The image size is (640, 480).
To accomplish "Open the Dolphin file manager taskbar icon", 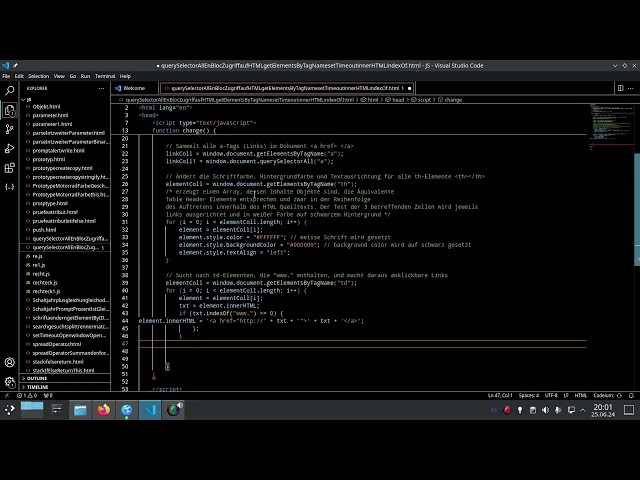I will point(80,410).
